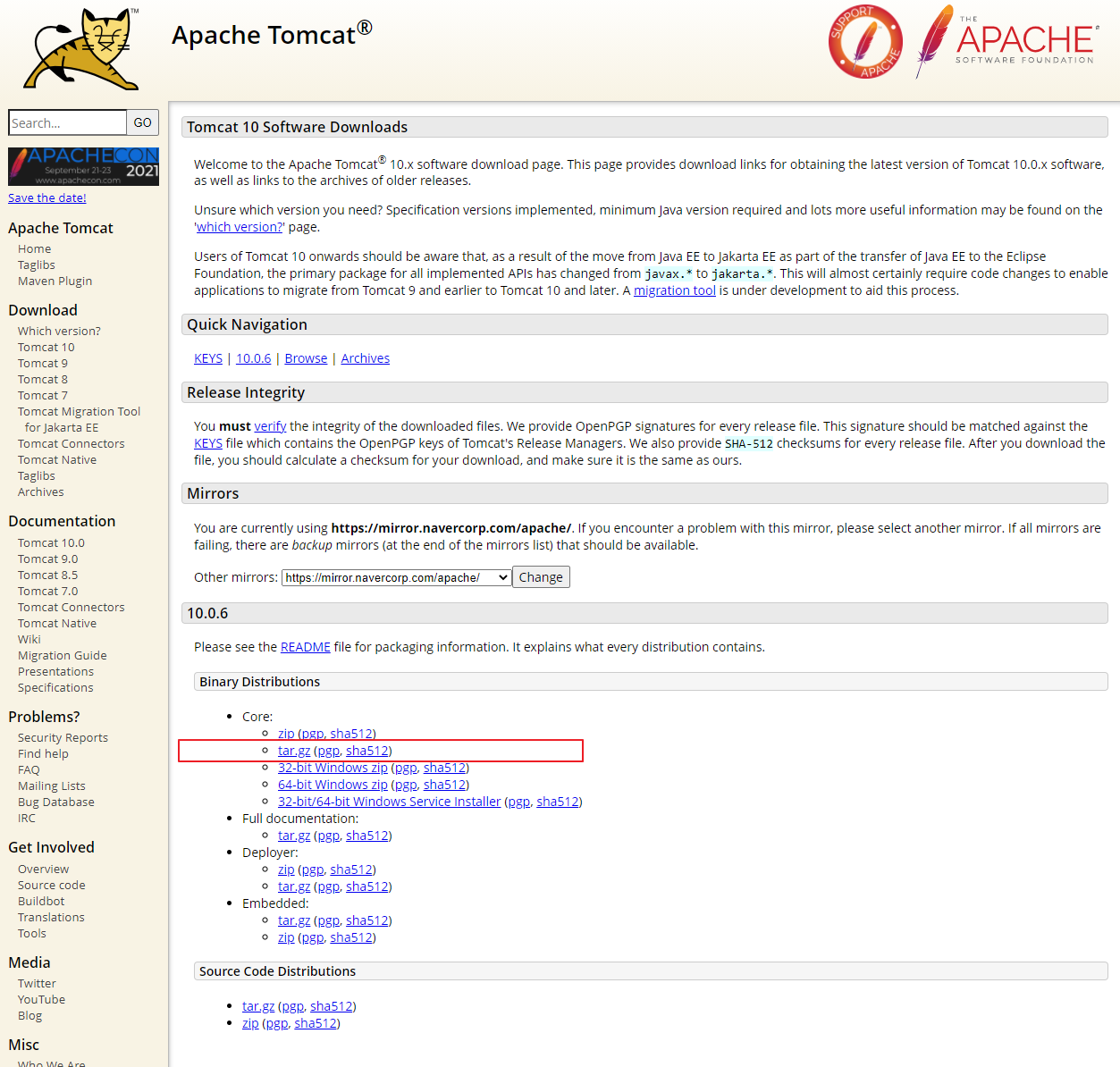This screenshot has height=1067, width=1120.
Task: Open FAQ sidebar link
Action: pos(29,769)
